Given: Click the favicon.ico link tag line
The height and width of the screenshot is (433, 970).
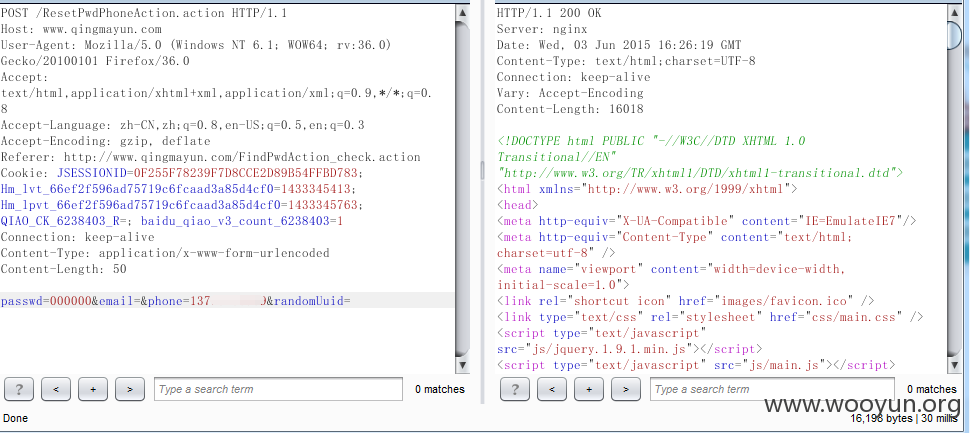Looking at the screenshot, I should pos(685,302).
